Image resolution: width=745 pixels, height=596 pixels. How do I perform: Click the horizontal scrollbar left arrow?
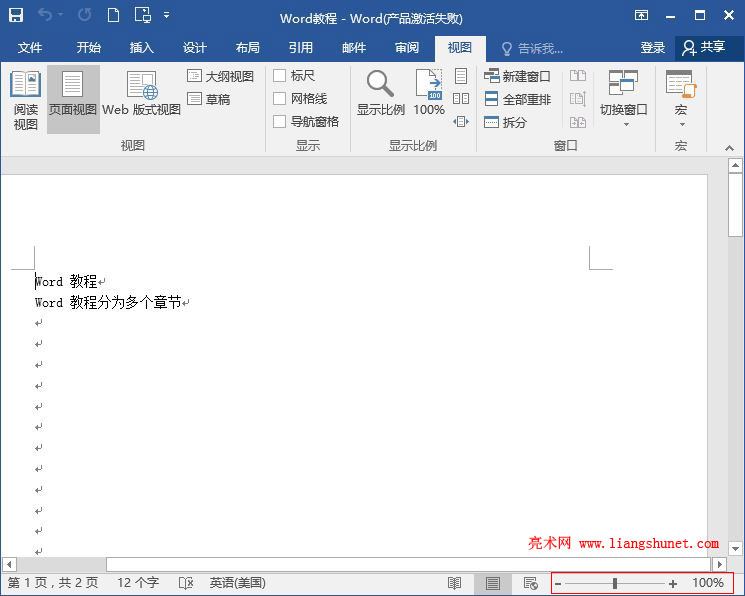(x=9, y=565)
